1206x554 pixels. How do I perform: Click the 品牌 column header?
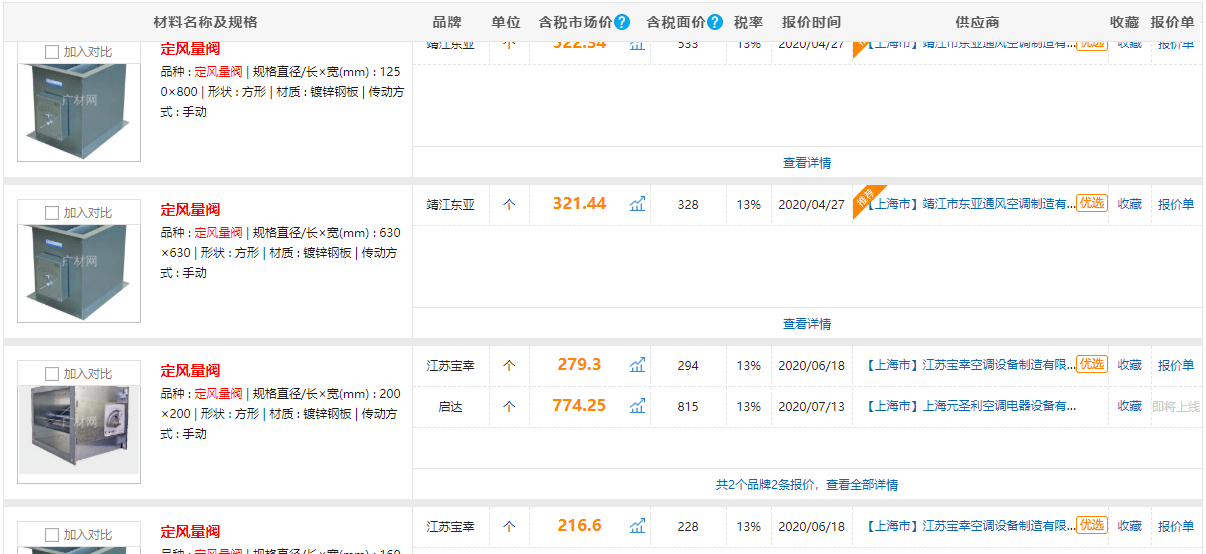(447, 22)
